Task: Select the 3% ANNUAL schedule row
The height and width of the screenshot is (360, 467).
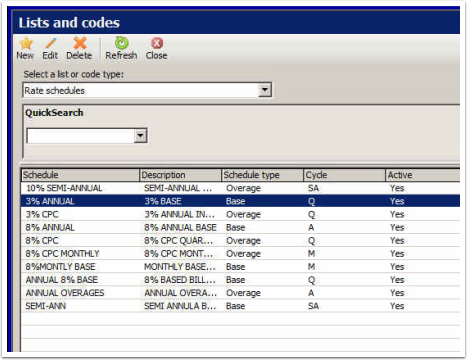Action: [241, 201]
